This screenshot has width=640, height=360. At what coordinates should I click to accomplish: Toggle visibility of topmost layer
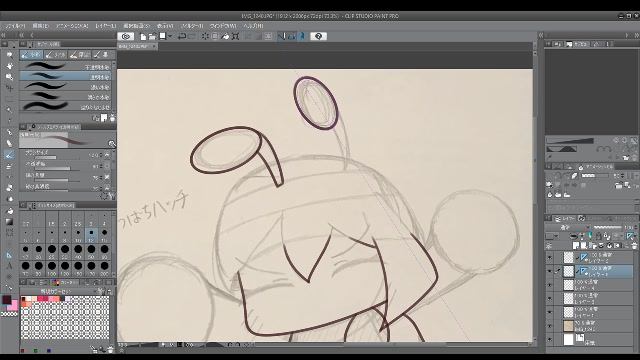coord(549,258)
